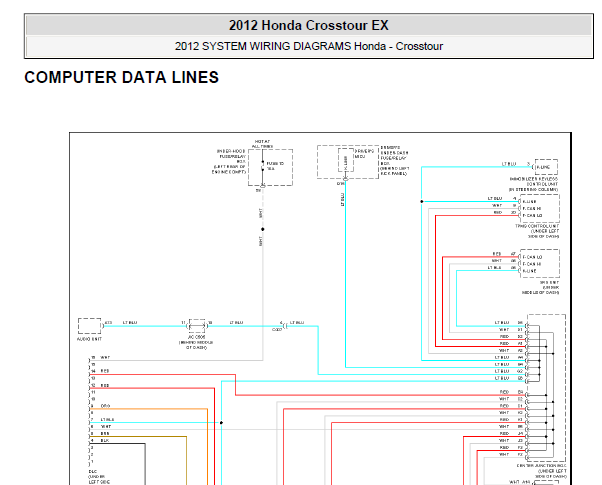Screen dimensions: 602x485
Task: Click the splice dot on the WHT fuse wire
Action: pyautogui.click(x=263, y=229)
